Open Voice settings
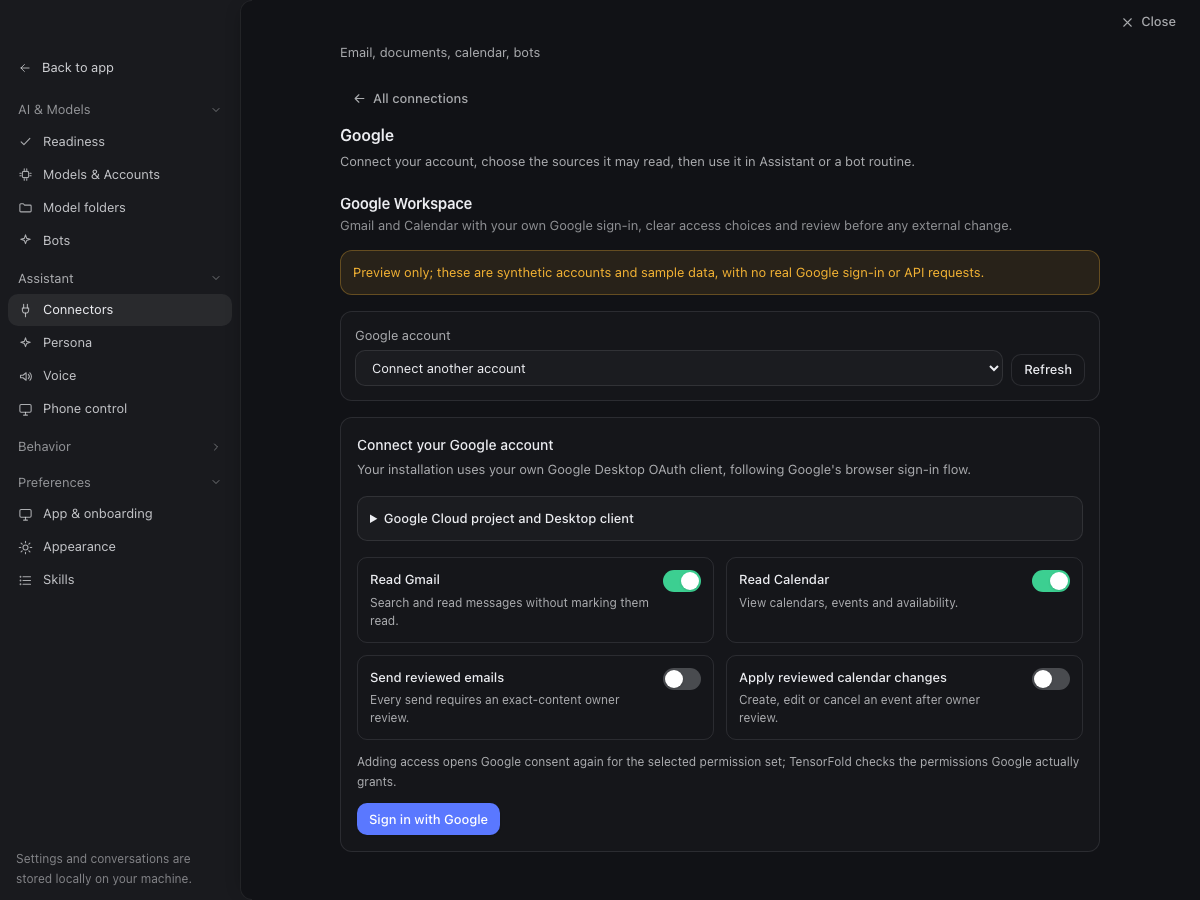 coord(120,376)
